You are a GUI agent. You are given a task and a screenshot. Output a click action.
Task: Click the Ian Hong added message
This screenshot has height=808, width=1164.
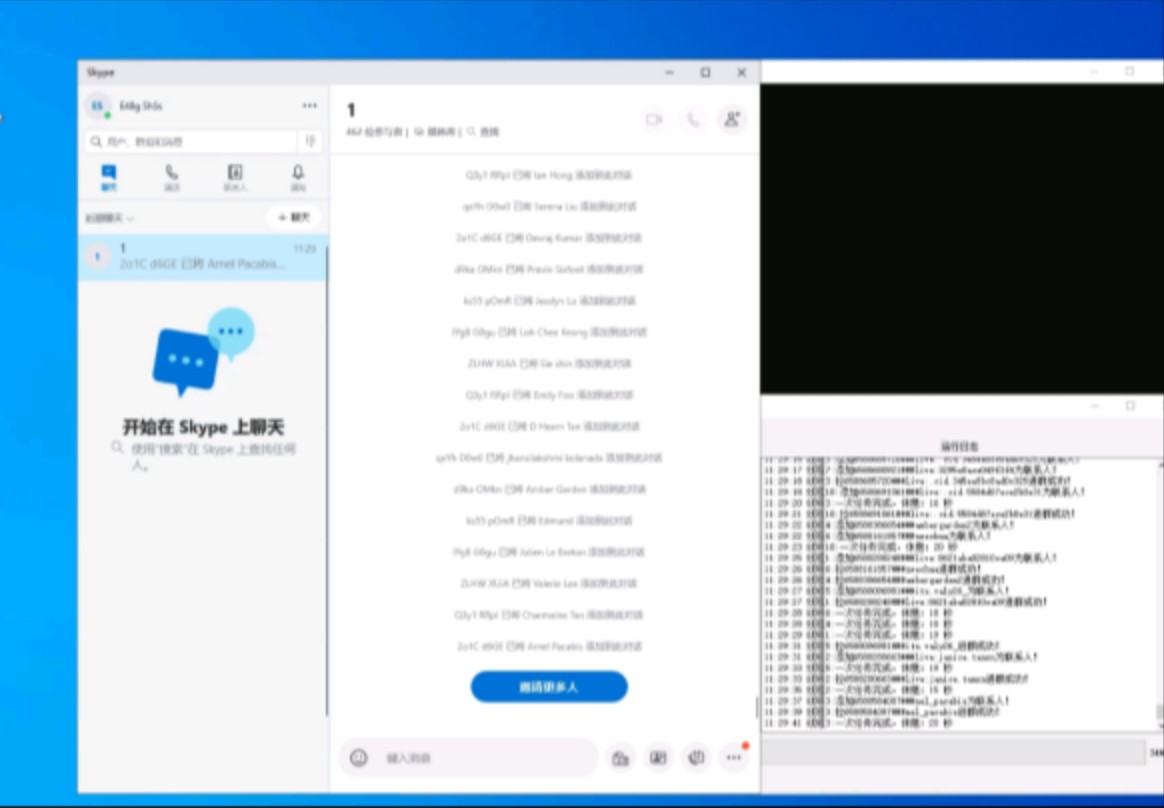(549, 175)
